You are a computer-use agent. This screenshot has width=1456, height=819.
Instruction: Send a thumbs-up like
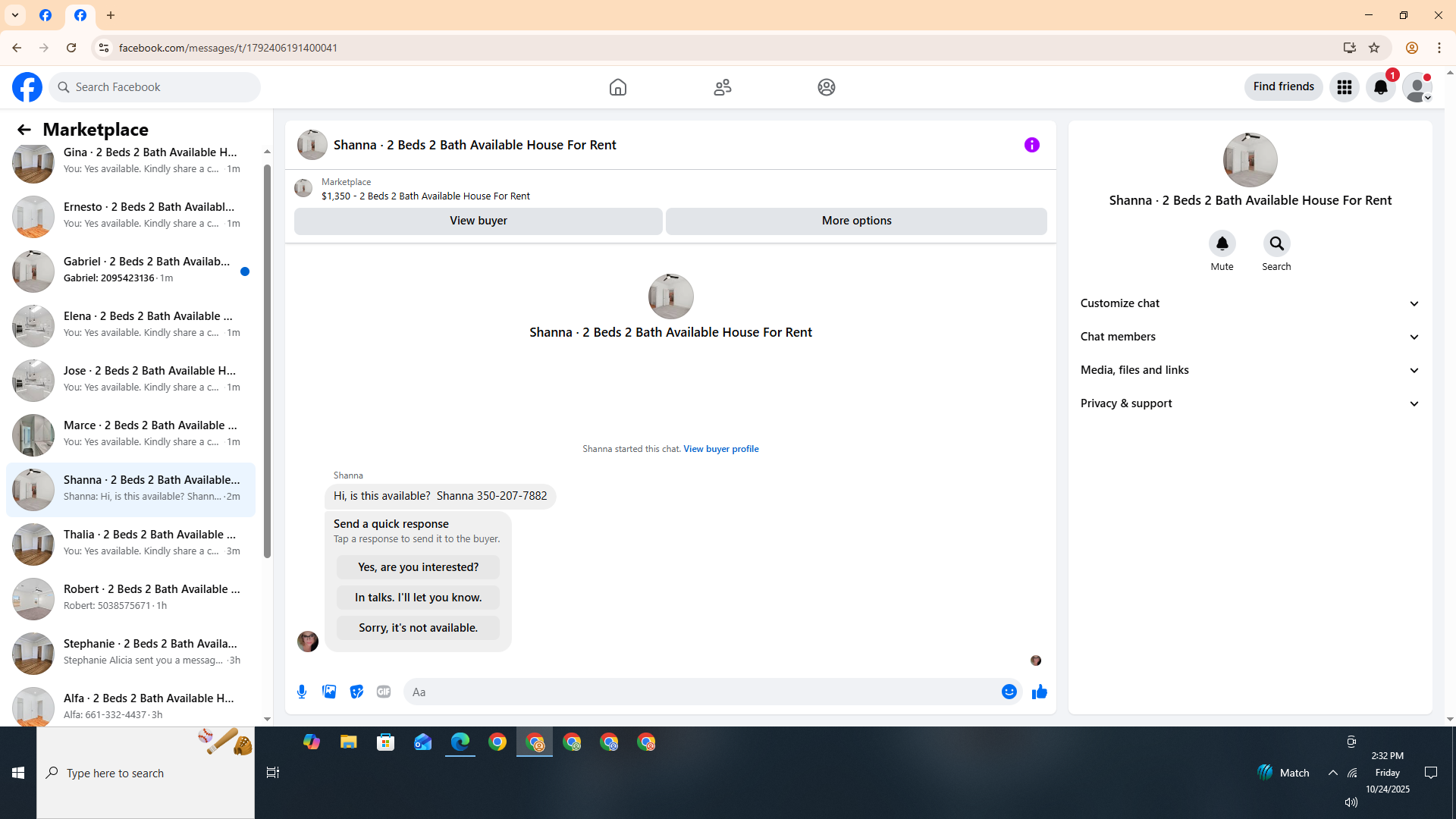point(1039,692)
